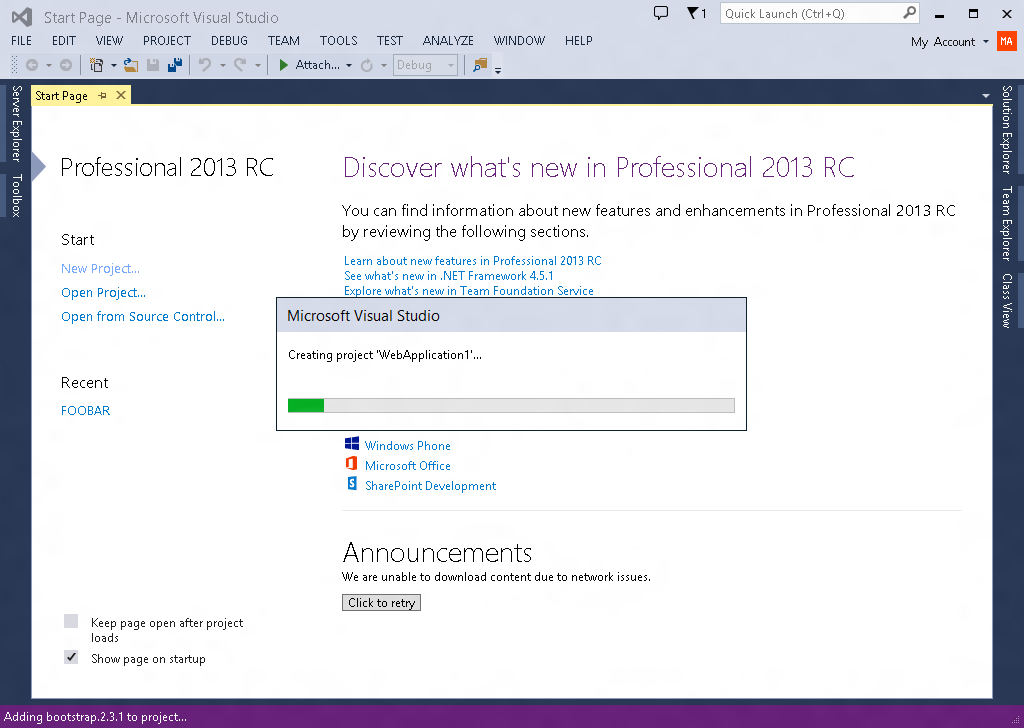Open the feedback speech bubble icon

(661, 13)
